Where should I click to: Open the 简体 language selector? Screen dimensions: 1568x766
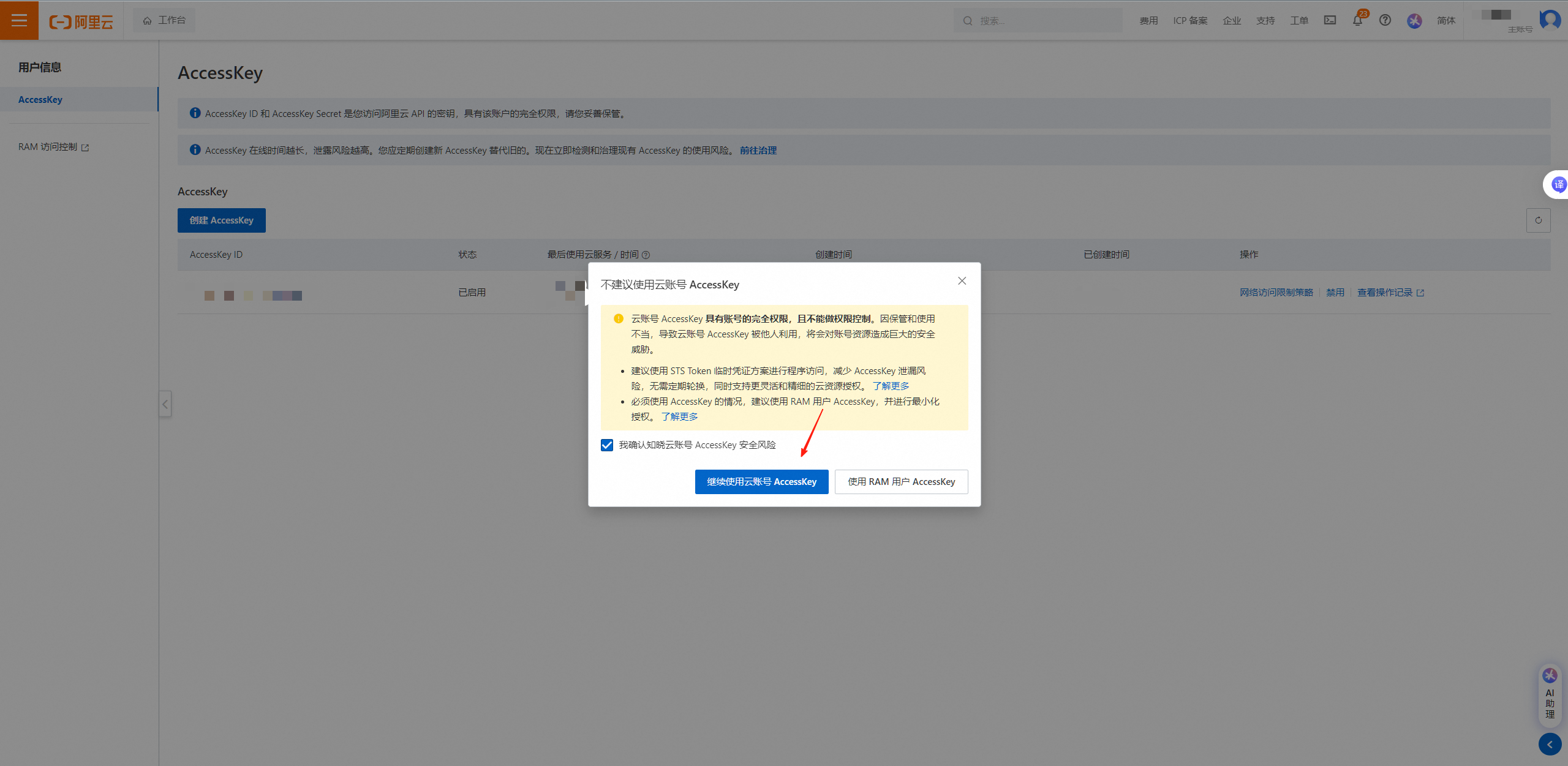tap(1446, 21)
